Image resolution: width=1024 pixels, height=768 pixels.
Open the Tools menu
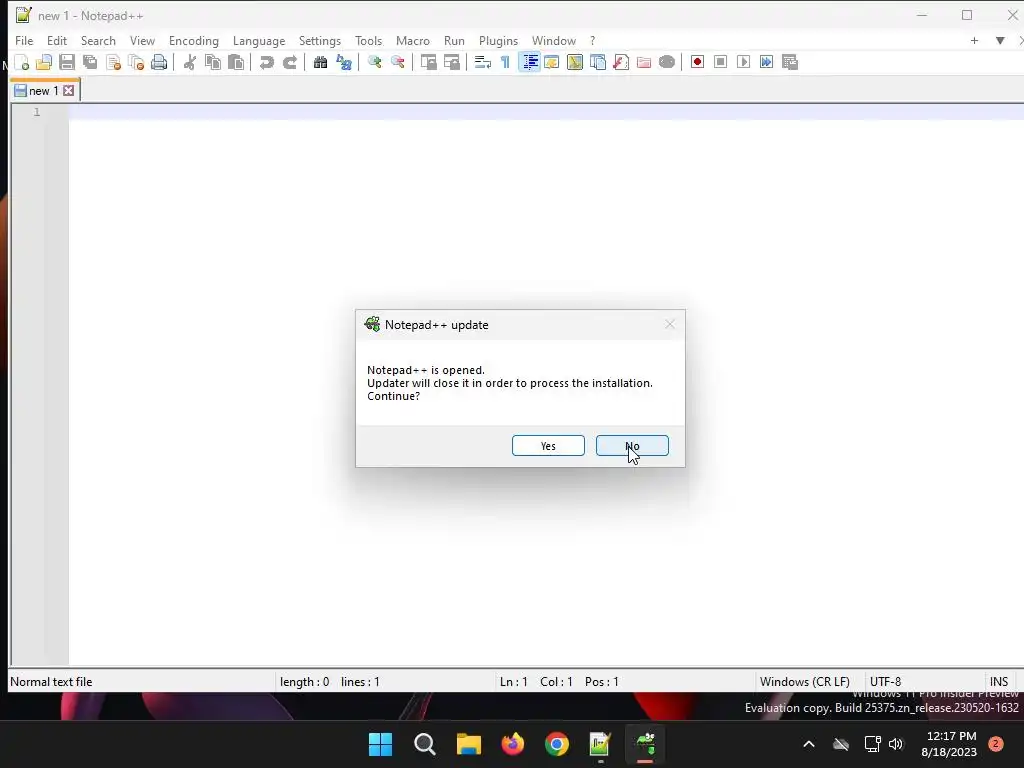click(368, 40)
